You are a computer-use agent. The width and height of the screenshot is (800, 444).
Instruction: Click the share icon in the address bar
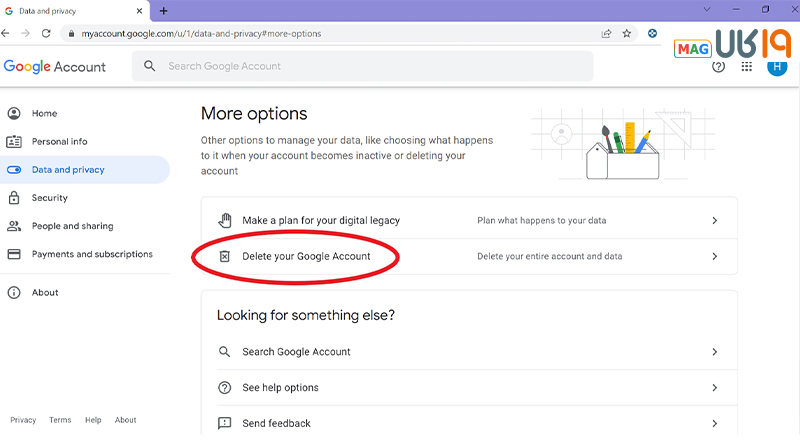606,34
